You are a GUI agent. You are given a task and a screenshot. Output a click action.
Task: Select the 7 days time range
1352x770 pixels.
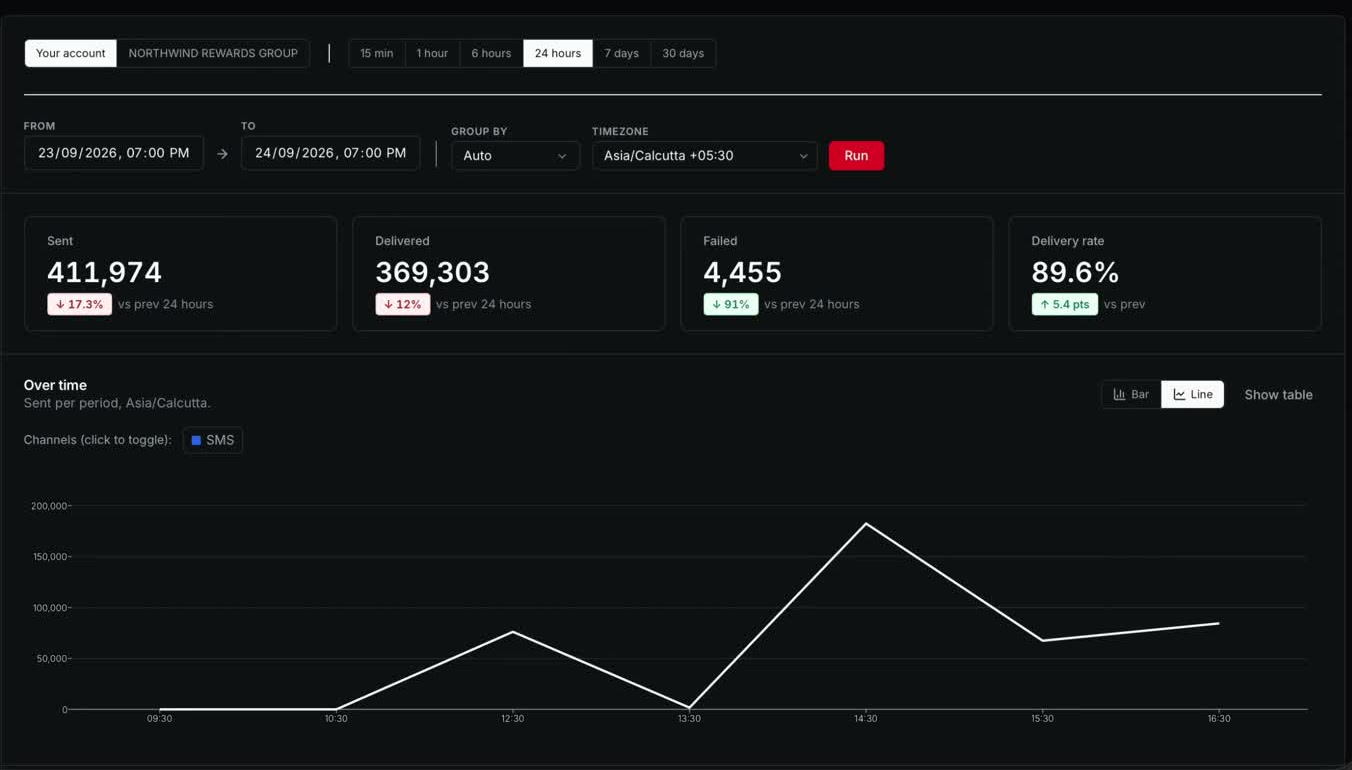point(621,53)
